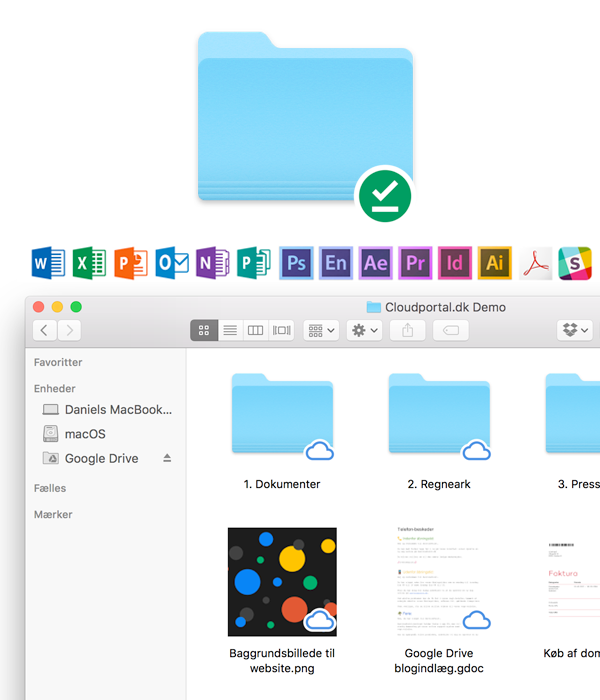
Task: Open the Adobe Acrobat PDF icon
Action: tap(536, 263)
